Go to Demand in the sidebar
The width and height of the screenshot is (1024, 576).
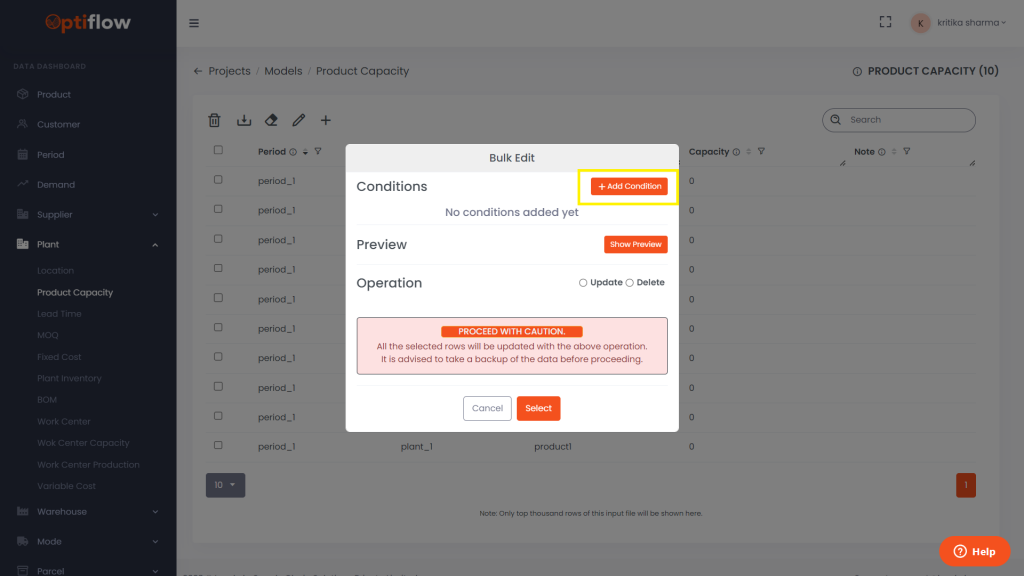[x=56, y=185]
